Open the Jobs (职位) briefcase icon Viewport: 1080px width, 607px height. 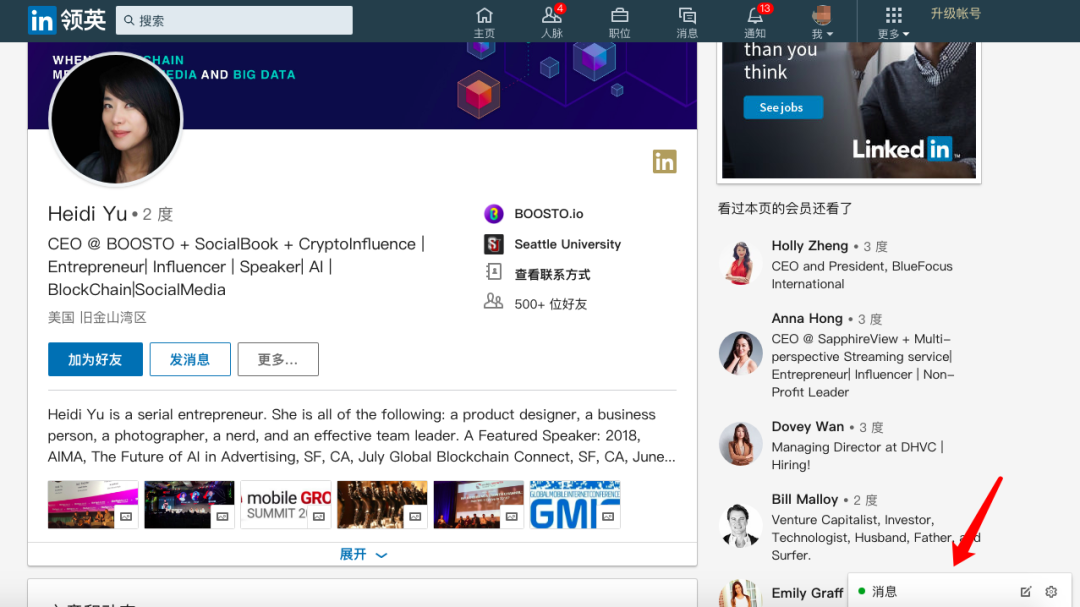619,22
